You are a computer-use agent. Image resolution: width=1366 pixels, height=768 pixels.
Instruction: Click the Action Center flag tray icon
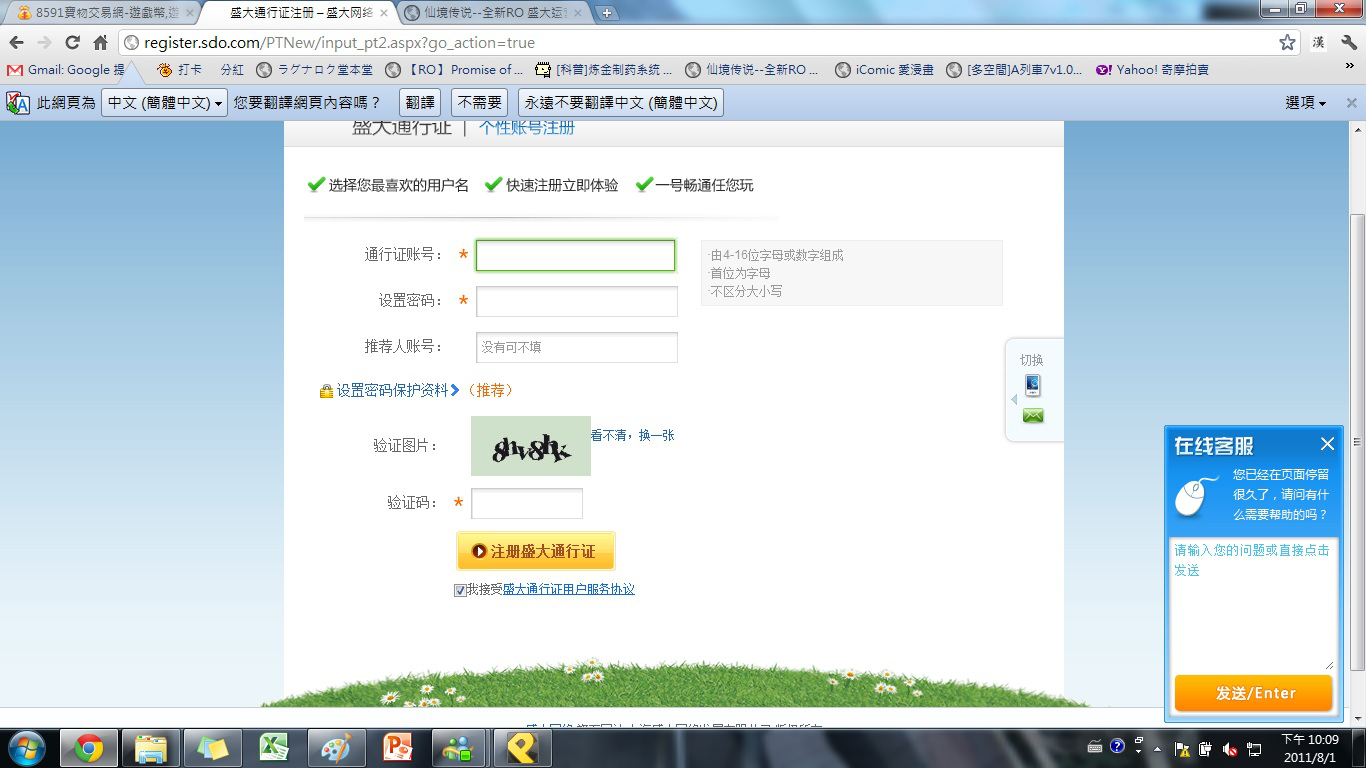[x=1182, y=748]
